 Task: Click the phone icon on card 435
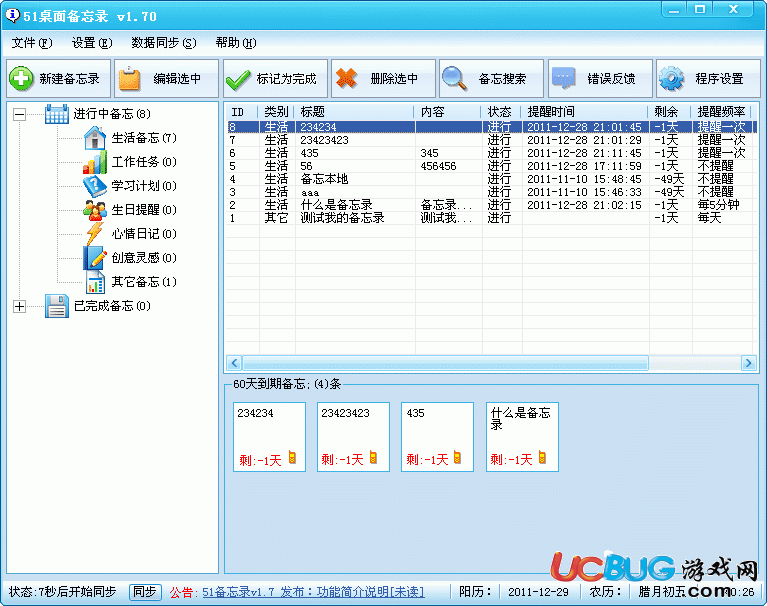coord(457,457)
